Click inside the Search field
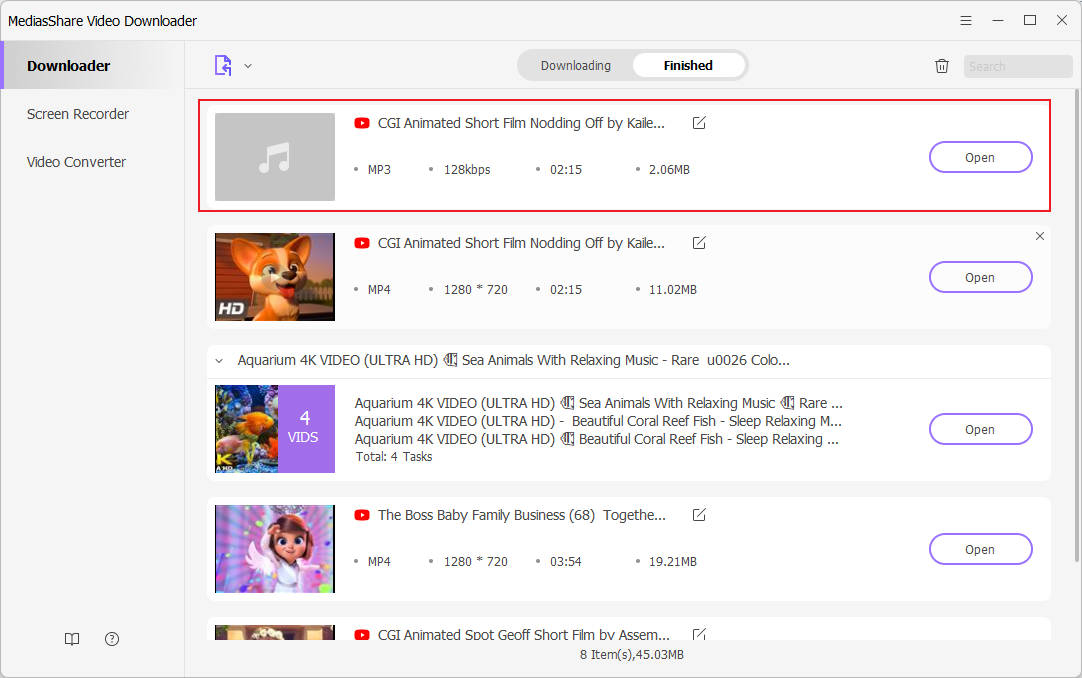The height and width of the screenshot is (678, 1082). pyautogui.click(x=1017, y=65)
